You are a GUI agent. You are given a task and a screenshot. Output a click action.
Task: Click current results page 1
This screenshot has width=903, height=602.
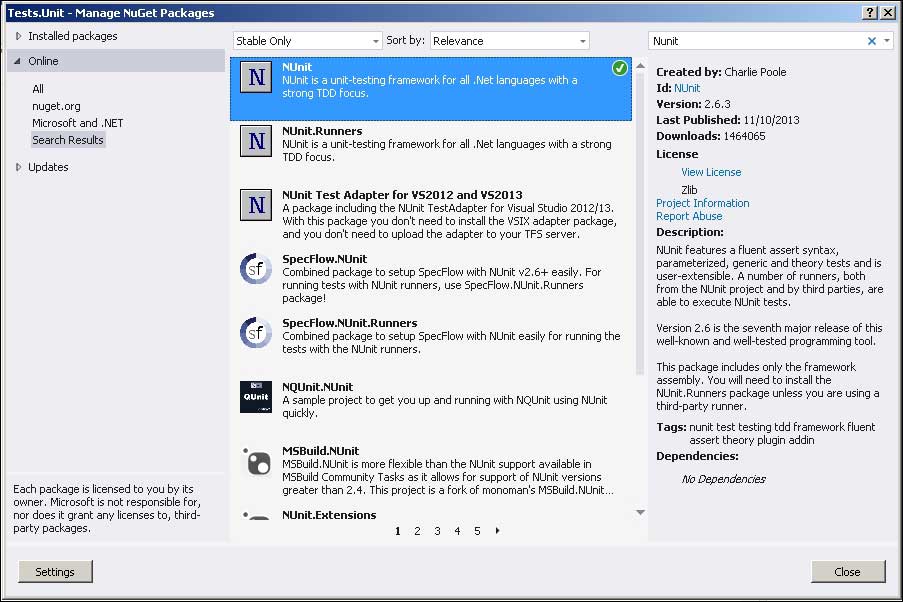point(397,531)
